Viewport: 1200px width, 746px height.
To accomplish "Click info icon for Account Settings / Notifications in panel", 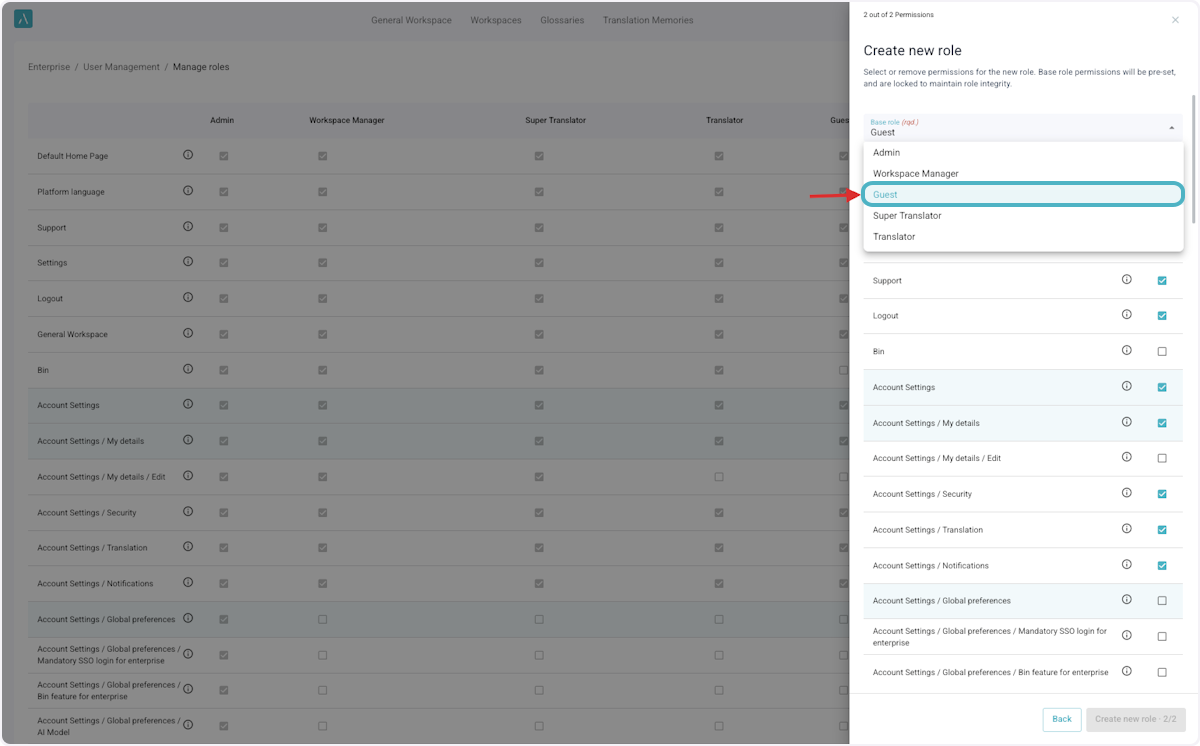I will pos(1126,565).
